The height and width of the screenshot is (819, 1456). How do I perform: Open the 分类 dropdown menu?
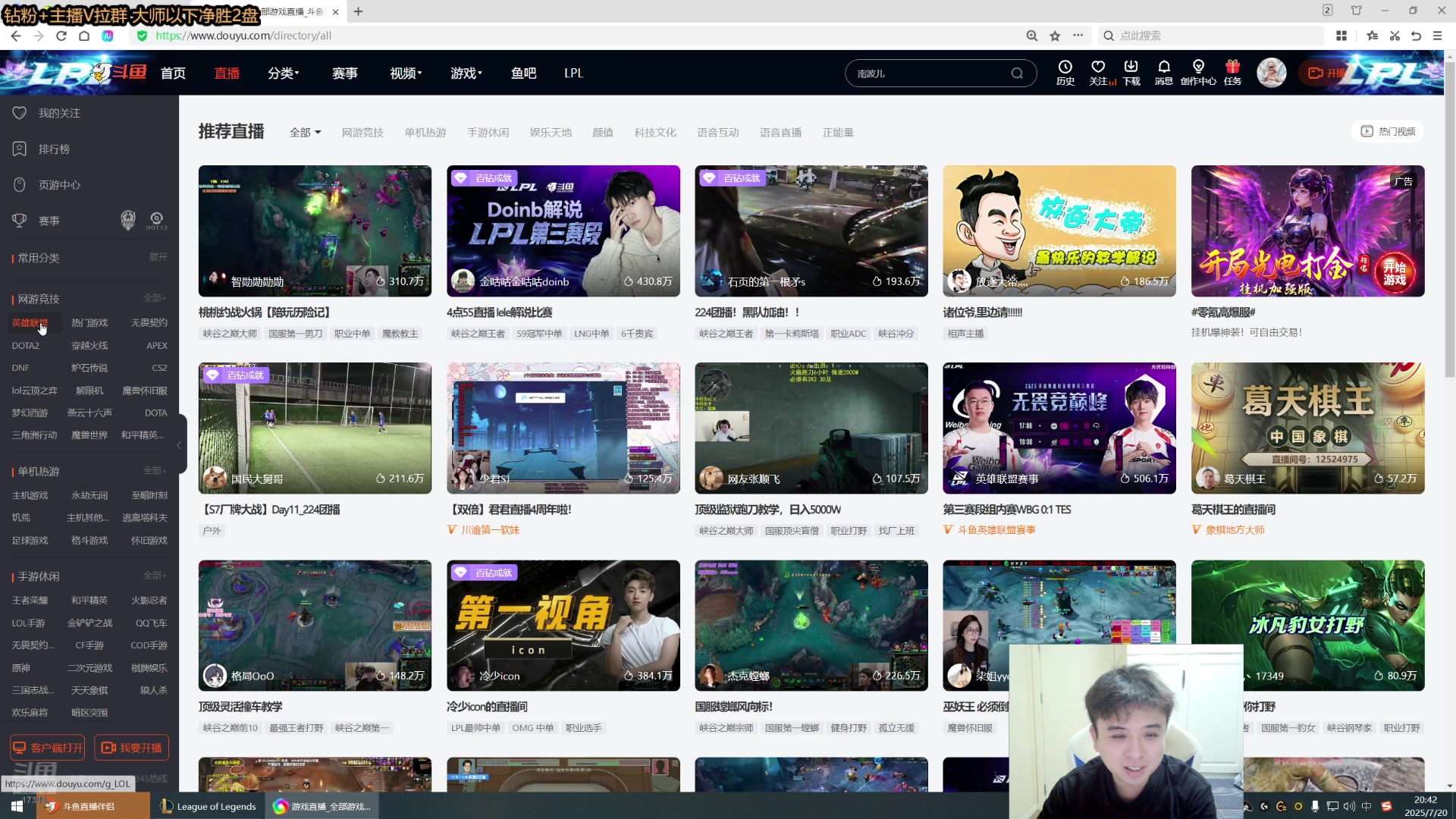pos(283,74)
